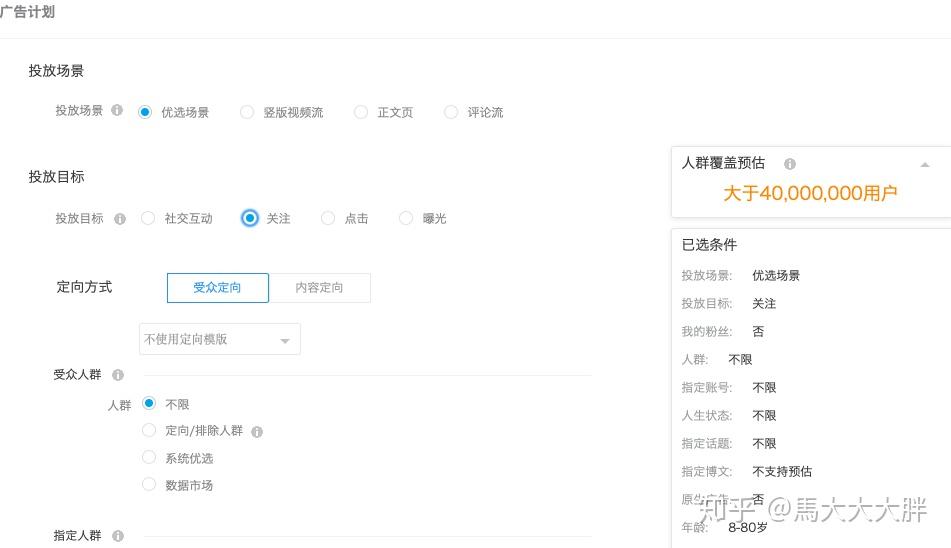Select 竖版视频流 placement radio

coord(247,112)
